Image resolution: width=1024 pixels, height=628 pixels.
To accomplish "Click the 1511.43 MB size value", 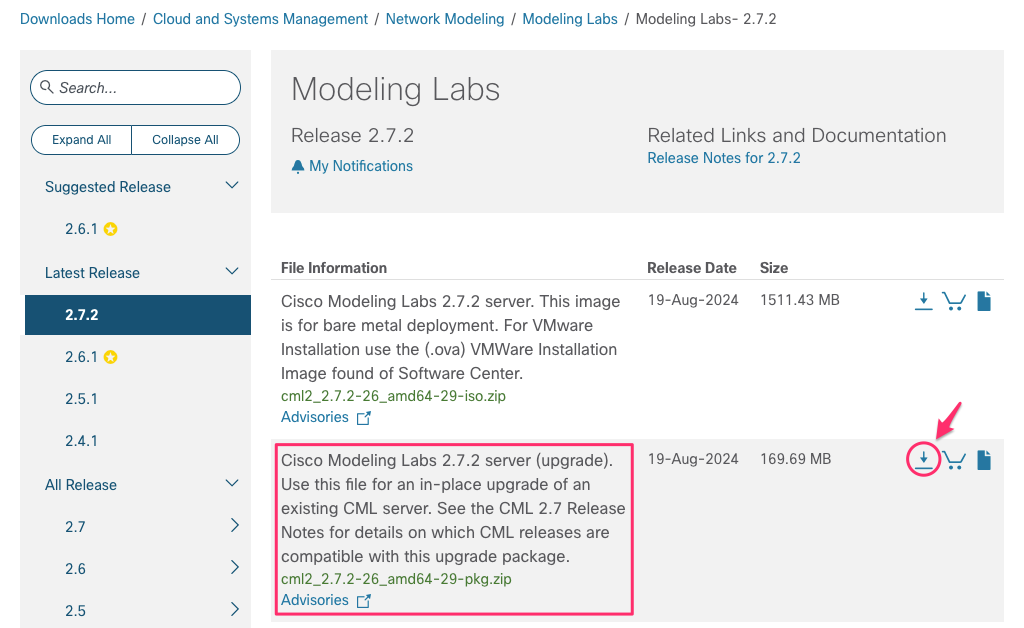I will 799,300.
